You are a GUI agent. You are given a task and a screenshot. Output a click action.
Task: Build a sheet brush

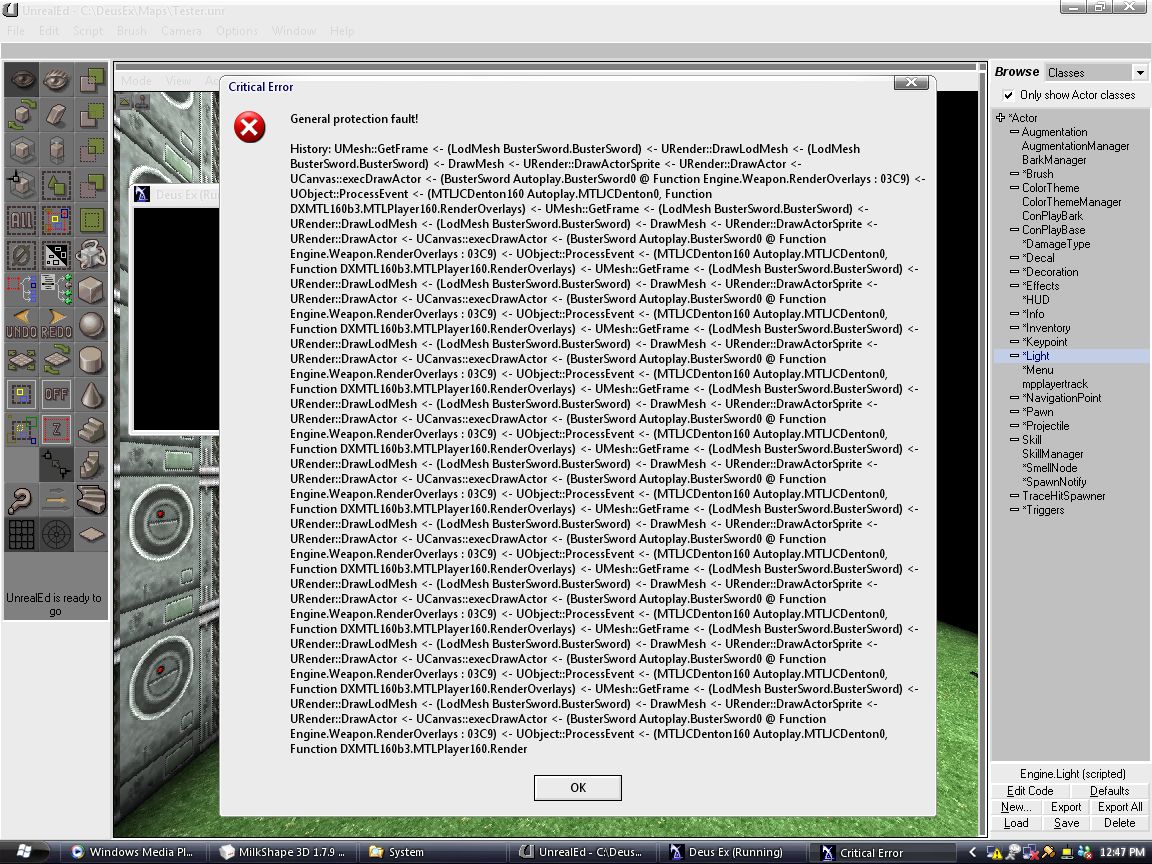pyautogui.click(x=92, y=534)
